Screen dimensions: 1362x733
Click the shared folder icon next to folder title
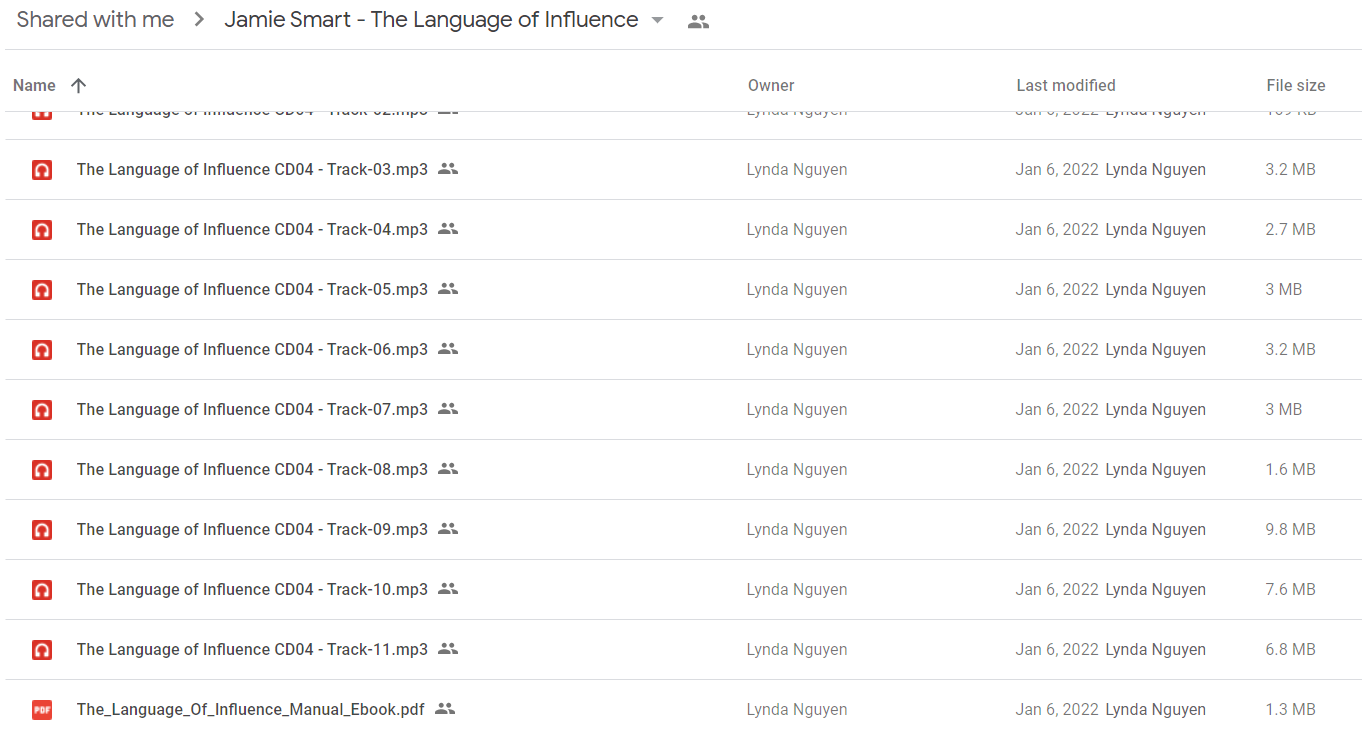(x=699, y=21)
